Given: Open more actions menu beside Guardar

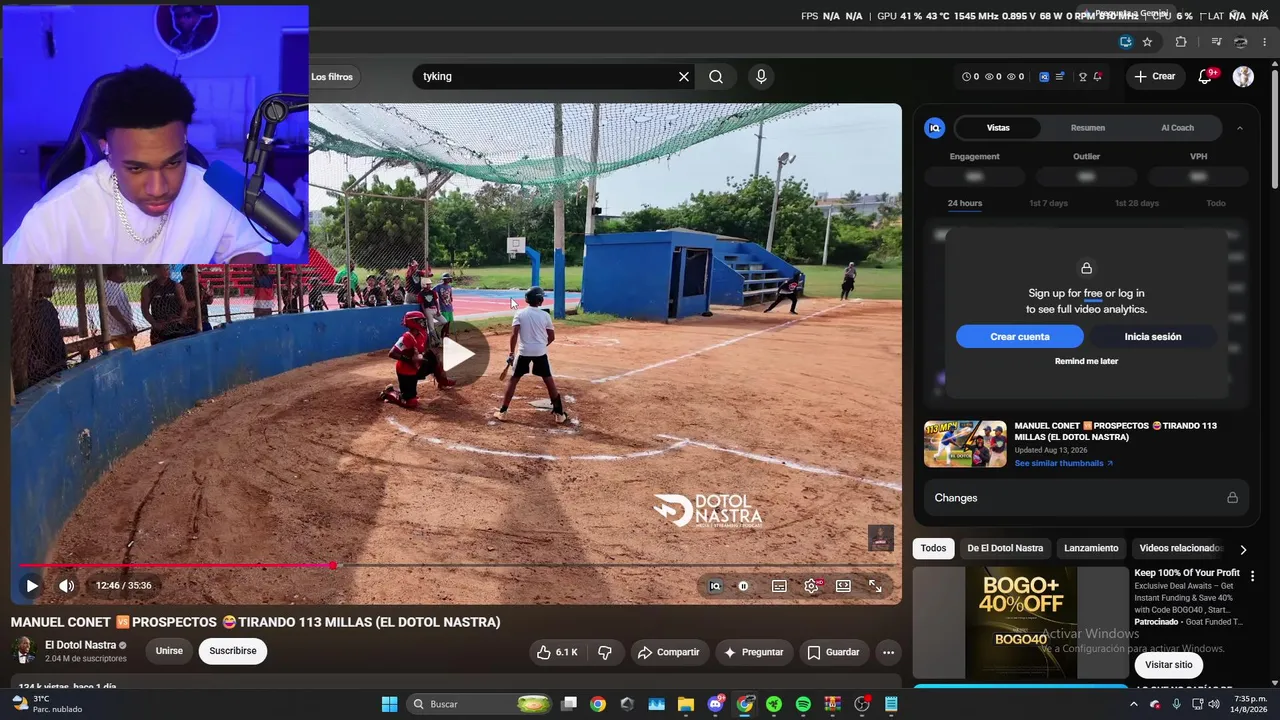Looking at the screenshot, I should 888,652.
